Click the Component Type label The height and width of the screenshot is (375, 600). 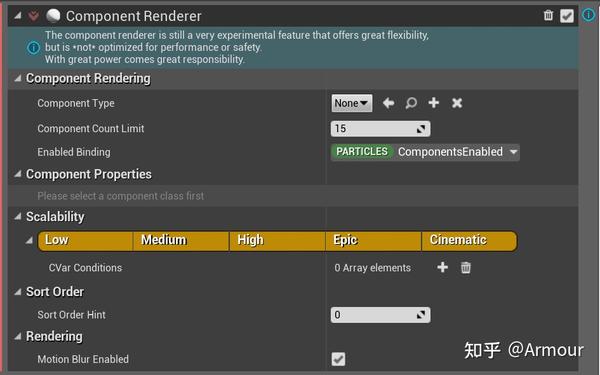pyautogui.click(x=76, y=103)
